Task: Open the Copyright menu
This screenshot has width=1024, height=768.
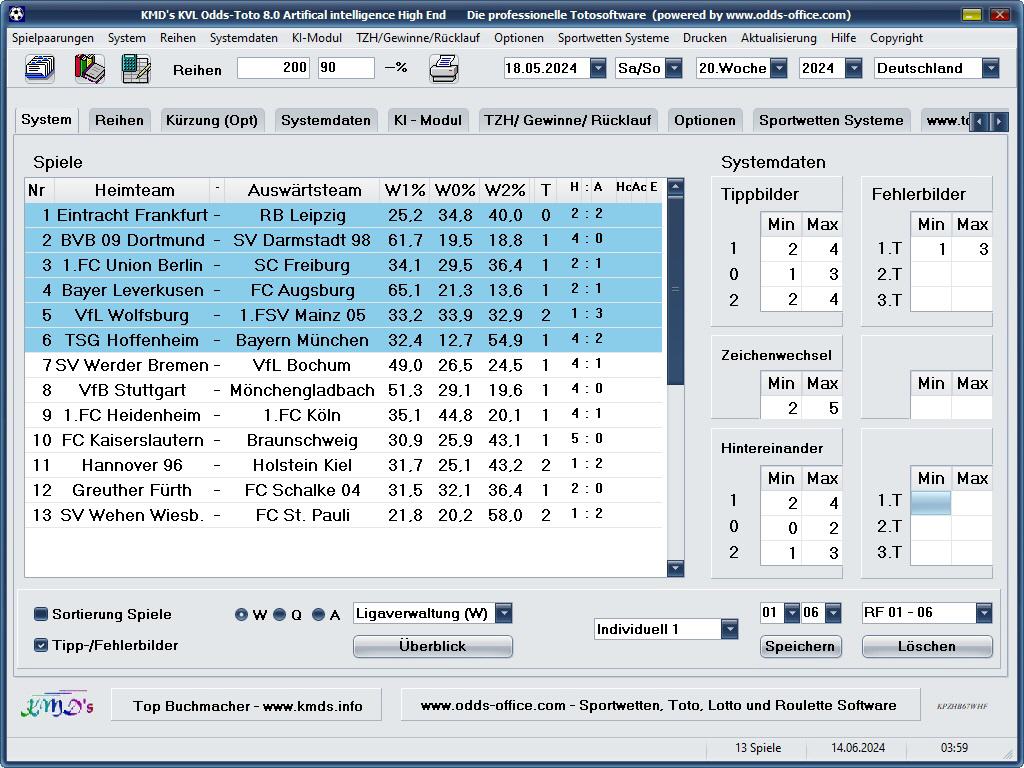Action: tap(896, 38)
